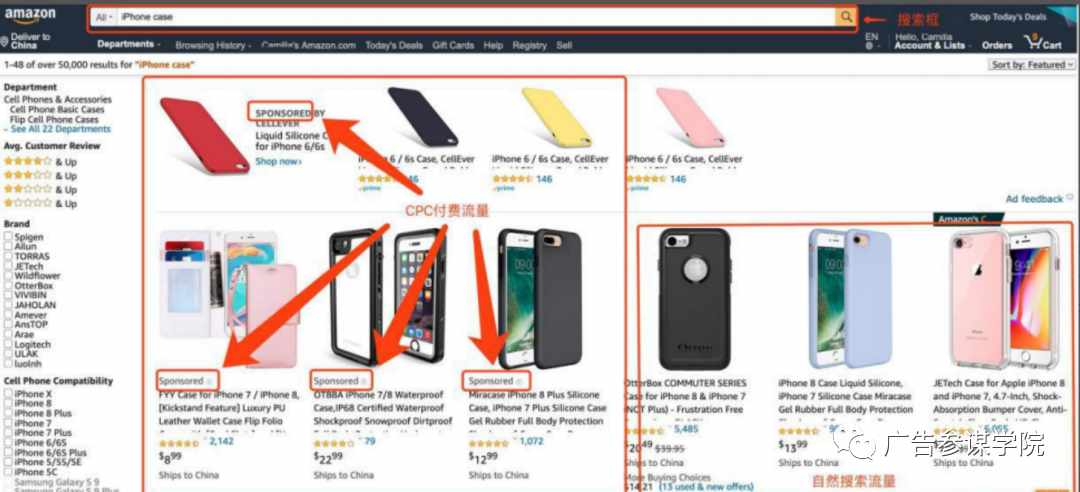Click the Deliver to China location icon
The height and width of the screenshot is (492, 1080).
click(x=5, y=42)
